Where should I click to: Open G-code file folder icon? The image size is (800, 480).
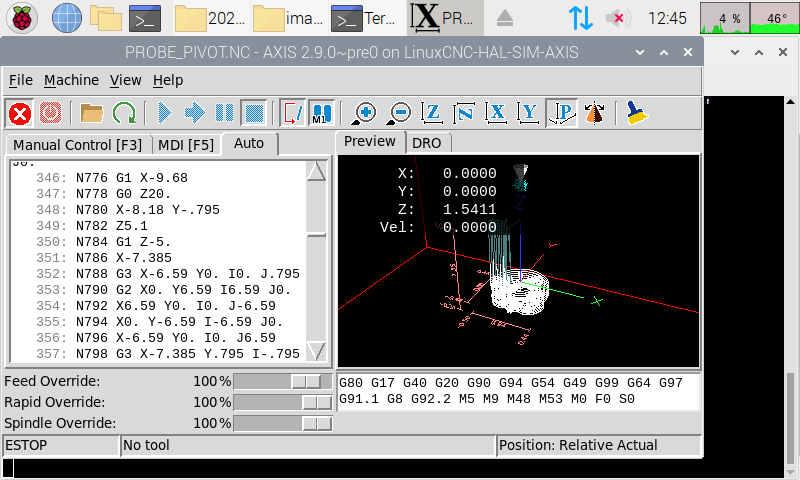click(x=92, y=113)
